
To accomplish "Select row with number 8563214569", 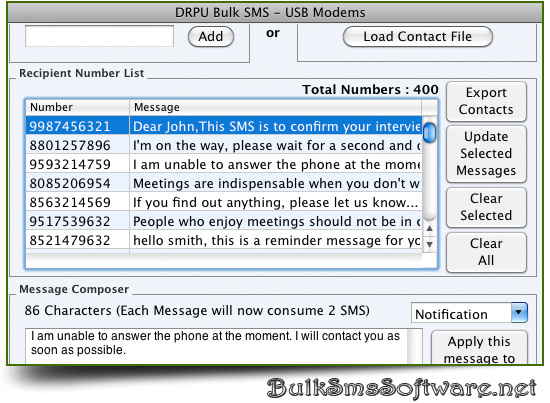I will pyautogui.click(x=224, y=202).
